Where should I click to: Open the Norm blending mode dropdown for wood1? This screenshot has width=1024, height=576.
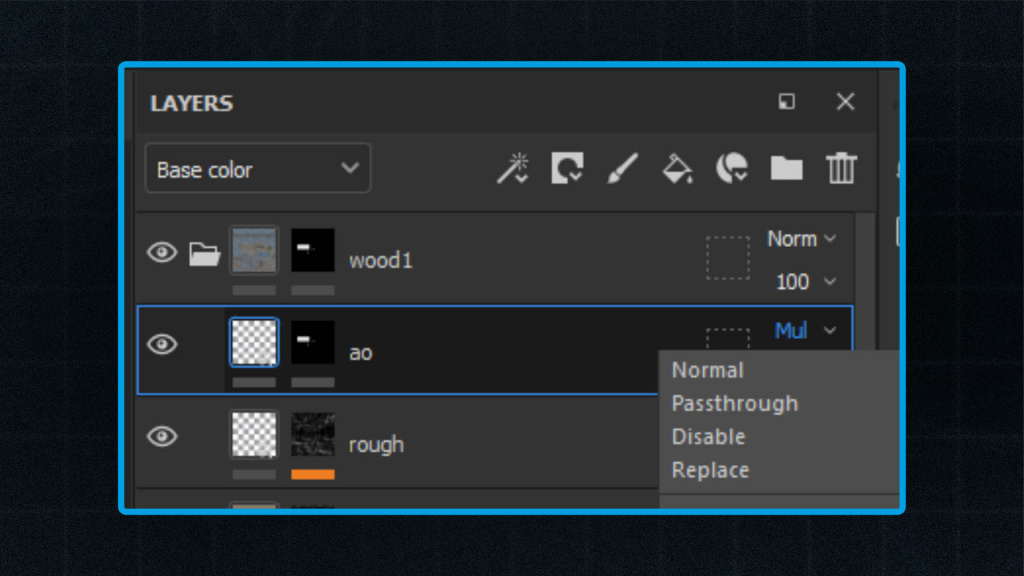pyautogui.click(x=801, y=239)
